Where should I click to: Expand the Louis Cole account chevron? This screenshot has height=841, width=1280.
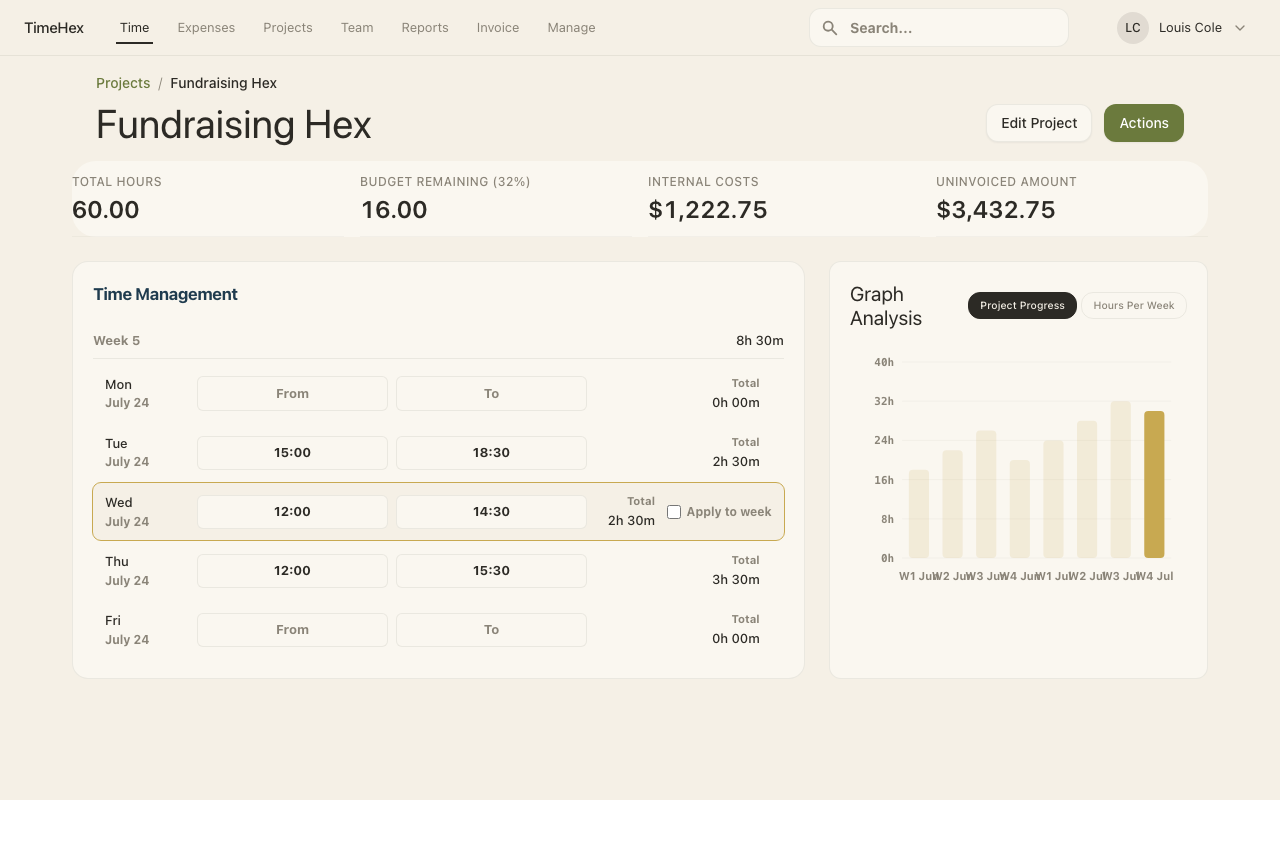1240,28
